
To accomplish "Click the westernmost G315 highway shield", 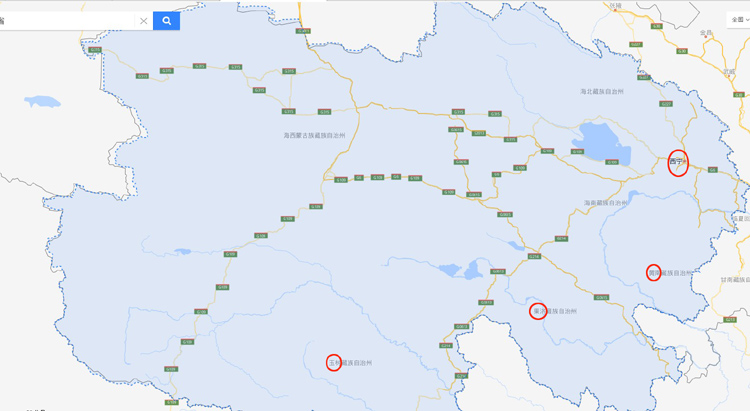I will 95,50.
